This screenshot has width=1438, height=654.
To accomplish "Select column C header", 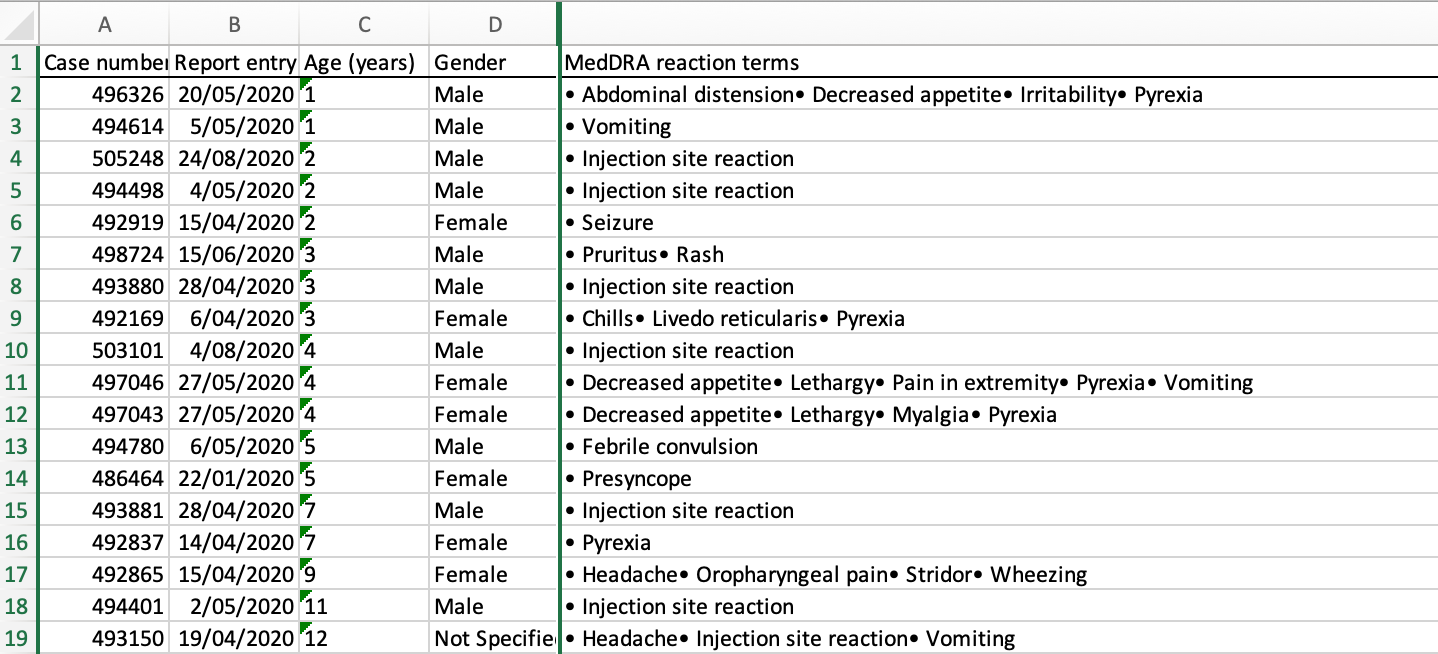I will (364, 24).
